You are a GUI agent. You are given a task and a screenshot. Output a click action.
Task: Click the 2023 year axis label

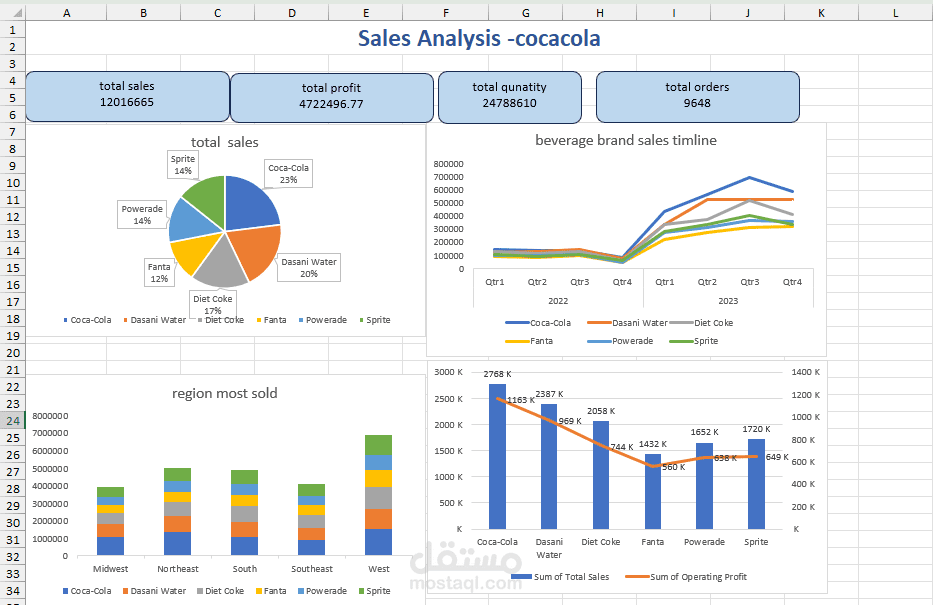point(728,301)
